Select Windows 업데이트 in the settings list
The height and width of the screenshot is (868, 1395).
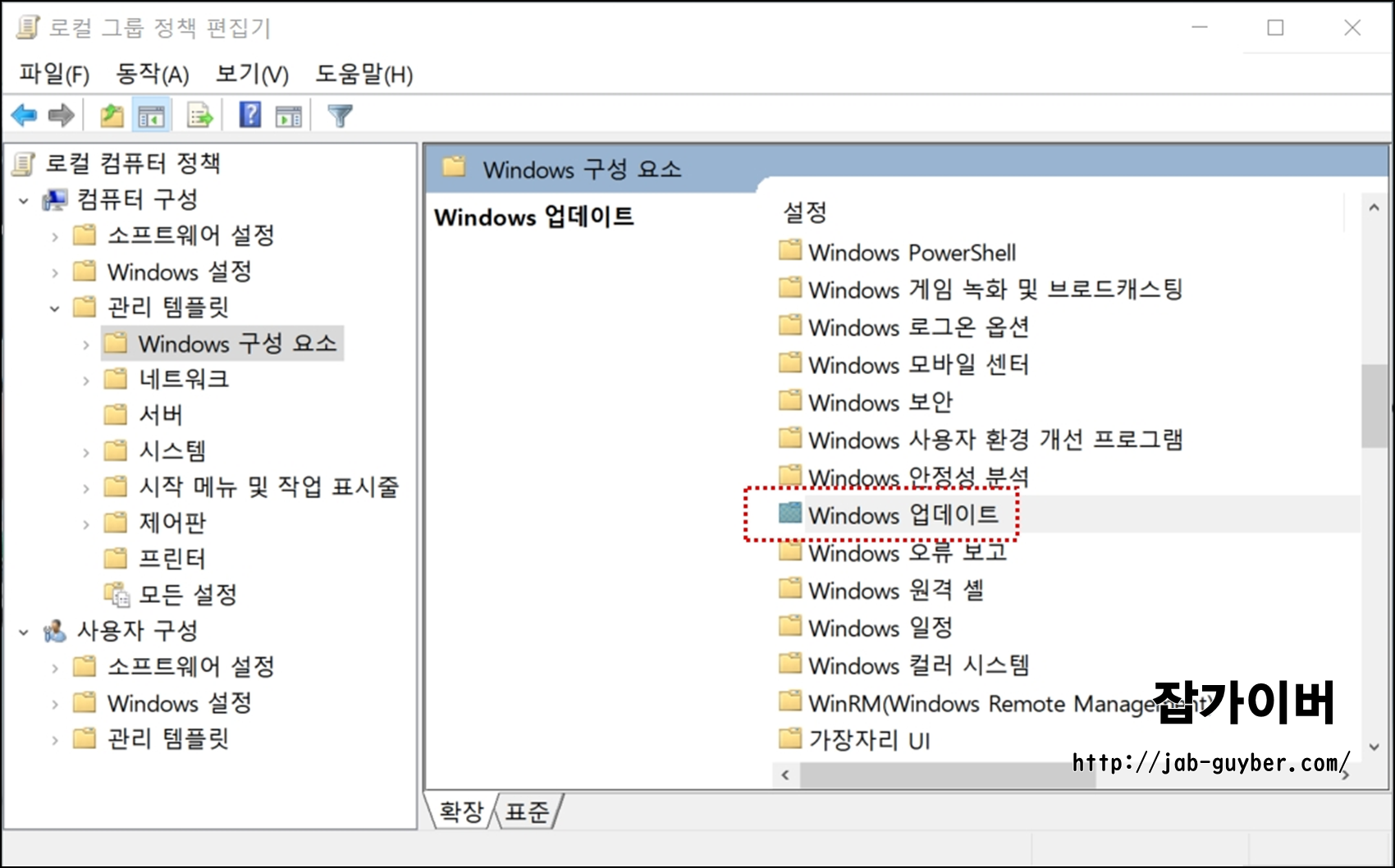[x=903, y=514]
